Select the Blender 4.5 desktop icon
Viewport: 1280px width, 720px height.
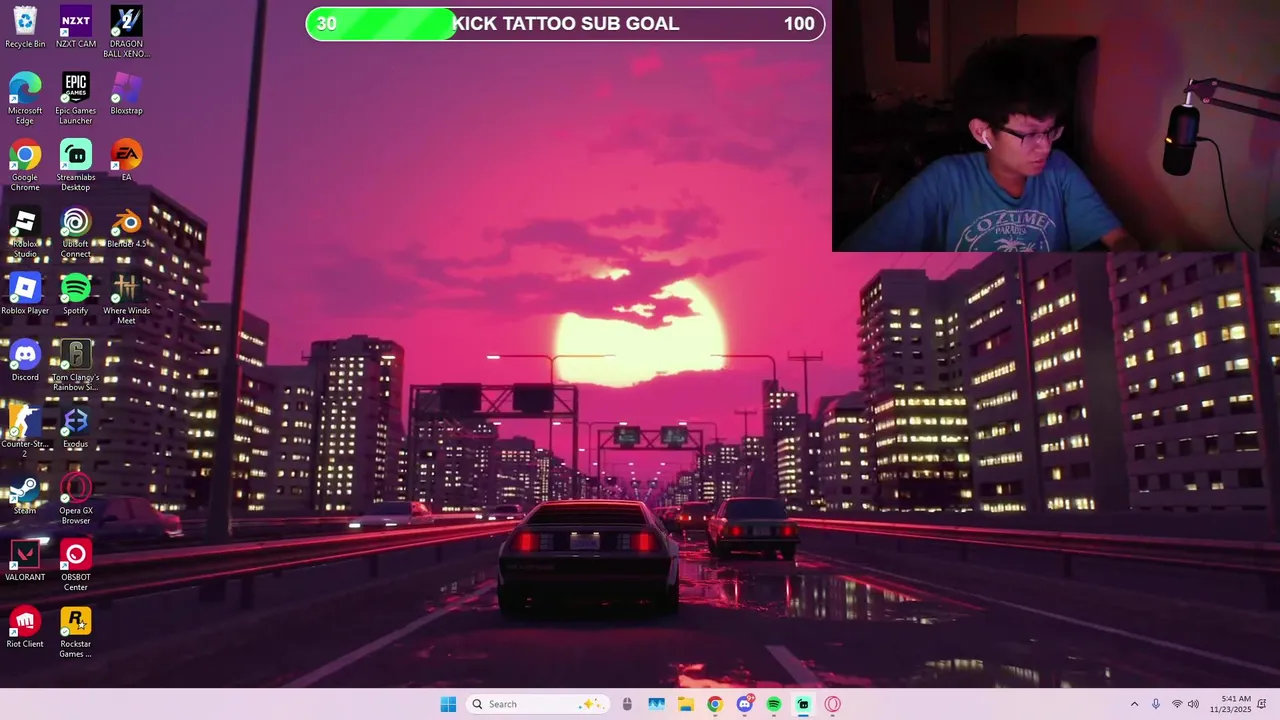point(126,227)
